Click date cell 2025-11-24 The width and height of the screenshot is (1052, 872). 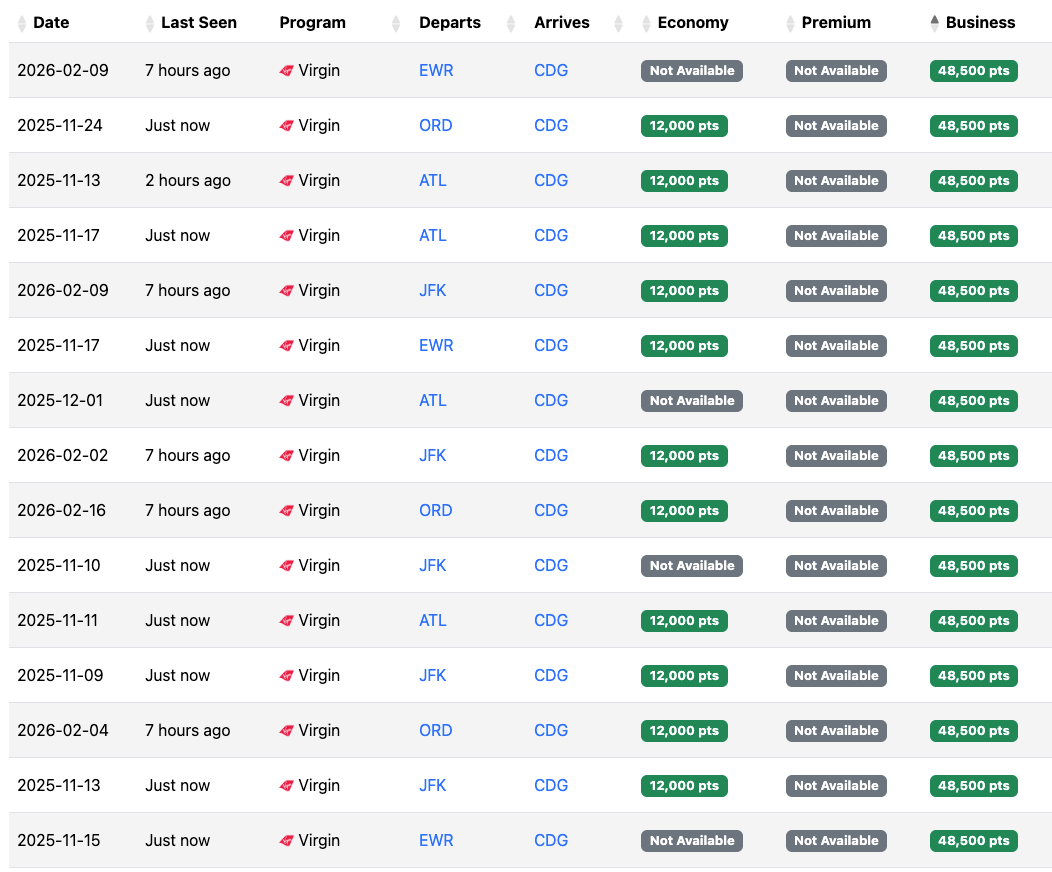pos(60,125)
